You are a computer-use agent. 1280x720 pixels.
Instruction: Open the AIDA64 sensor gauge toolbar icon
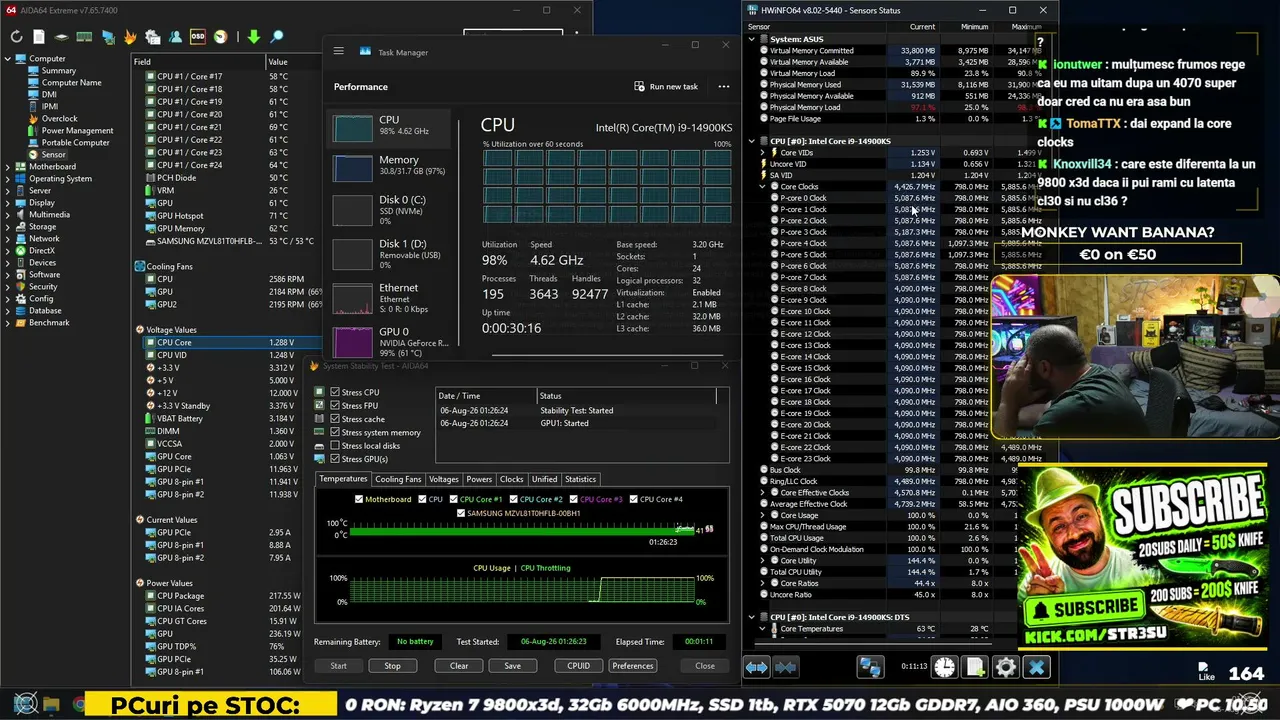point(221,37)
